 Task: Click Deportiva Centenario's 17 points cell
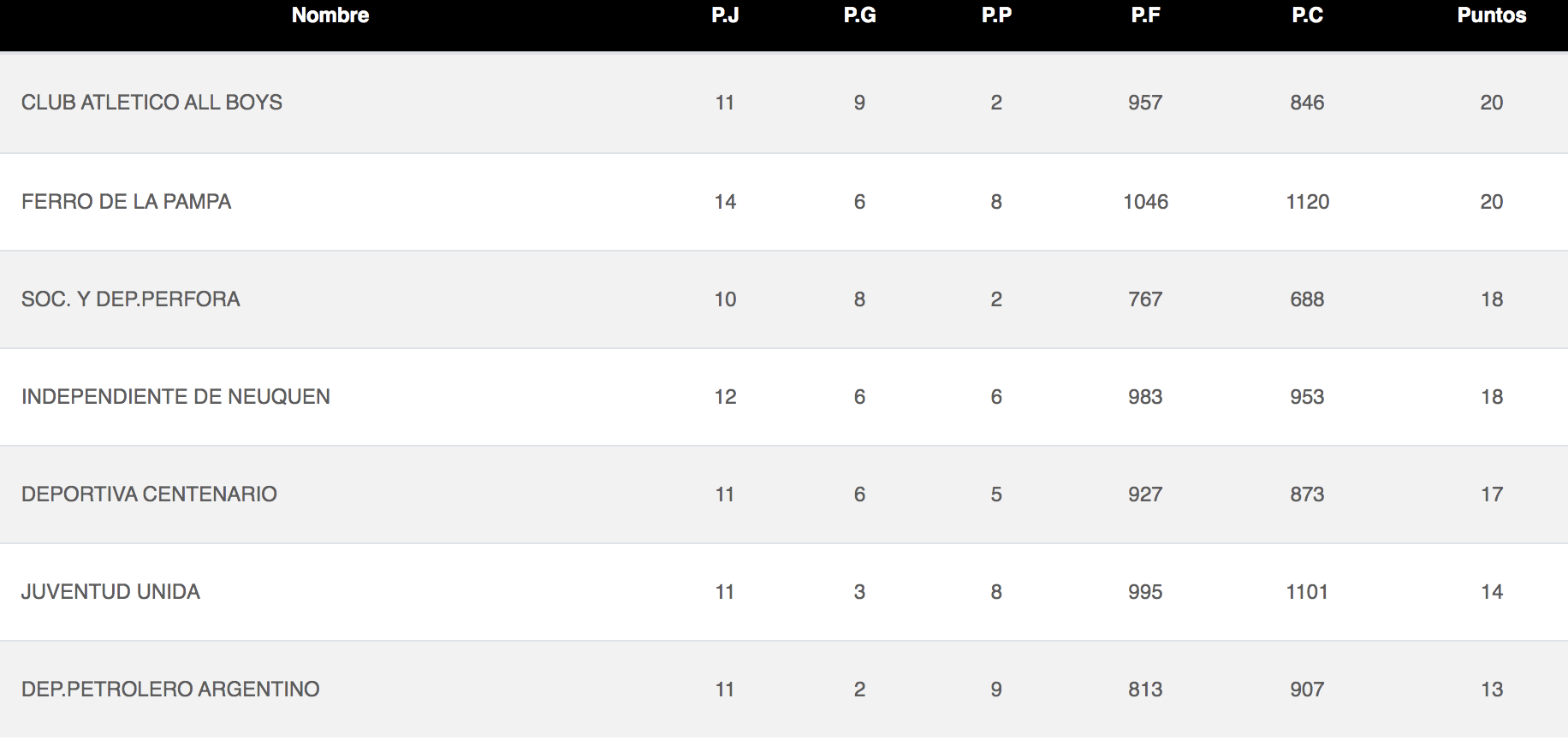pos(1492,494)
